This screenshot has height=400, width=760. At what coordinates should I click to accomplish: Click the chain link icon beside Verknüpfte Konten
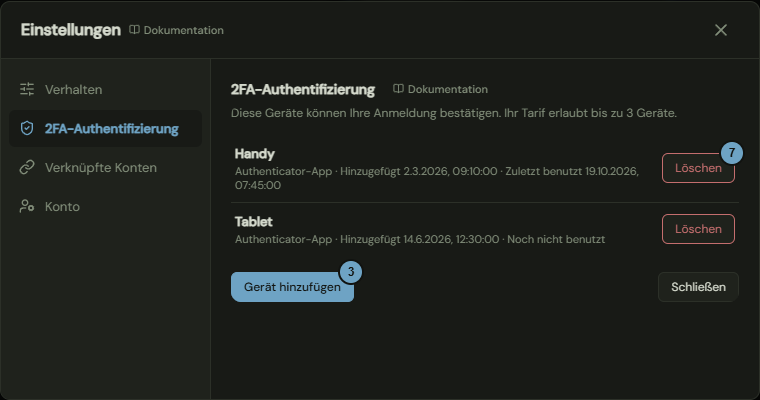(27, 167)
